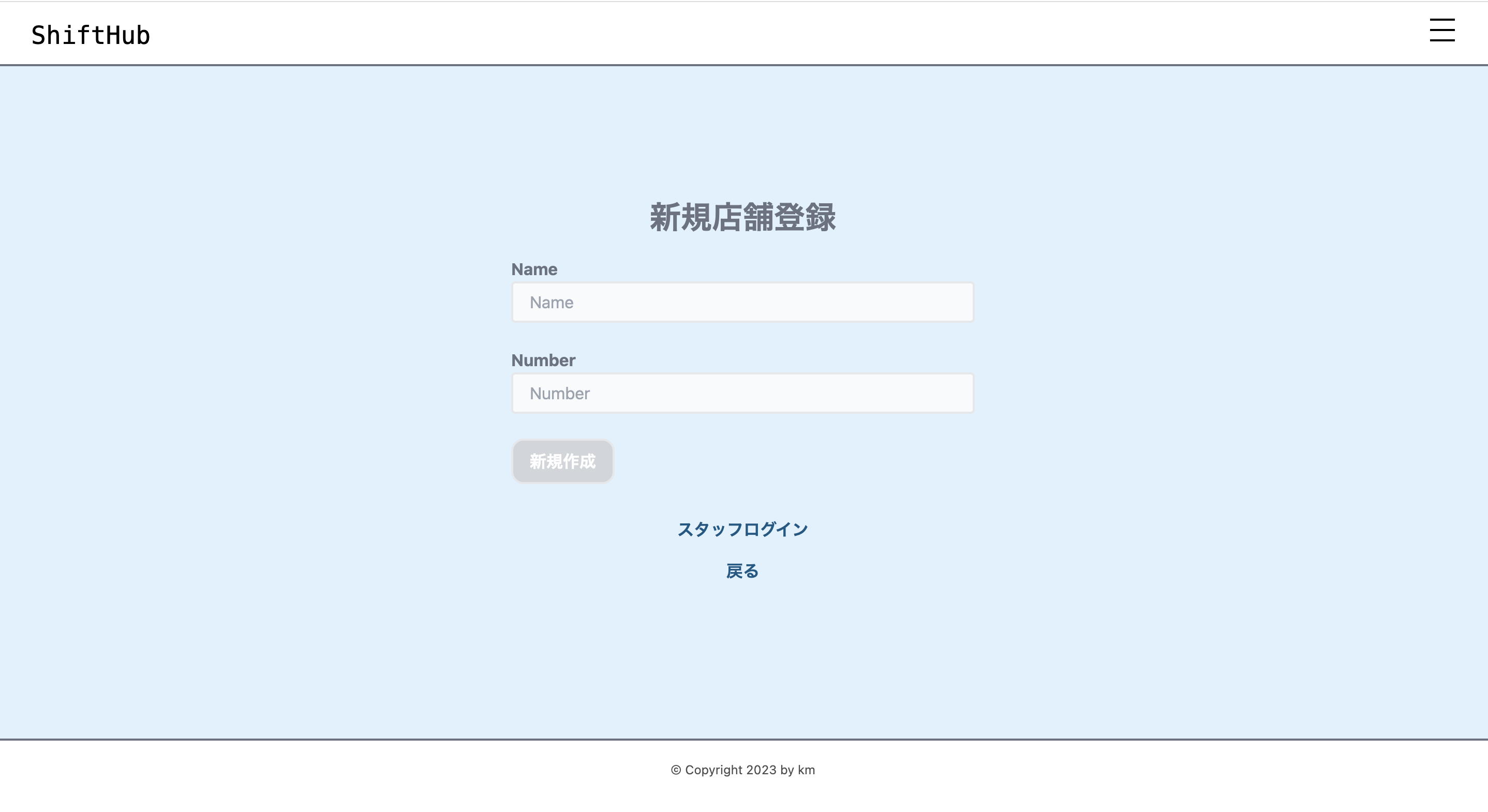
Task: Click the Name field label
Action: pyautogui.click(x=534, y=268)
